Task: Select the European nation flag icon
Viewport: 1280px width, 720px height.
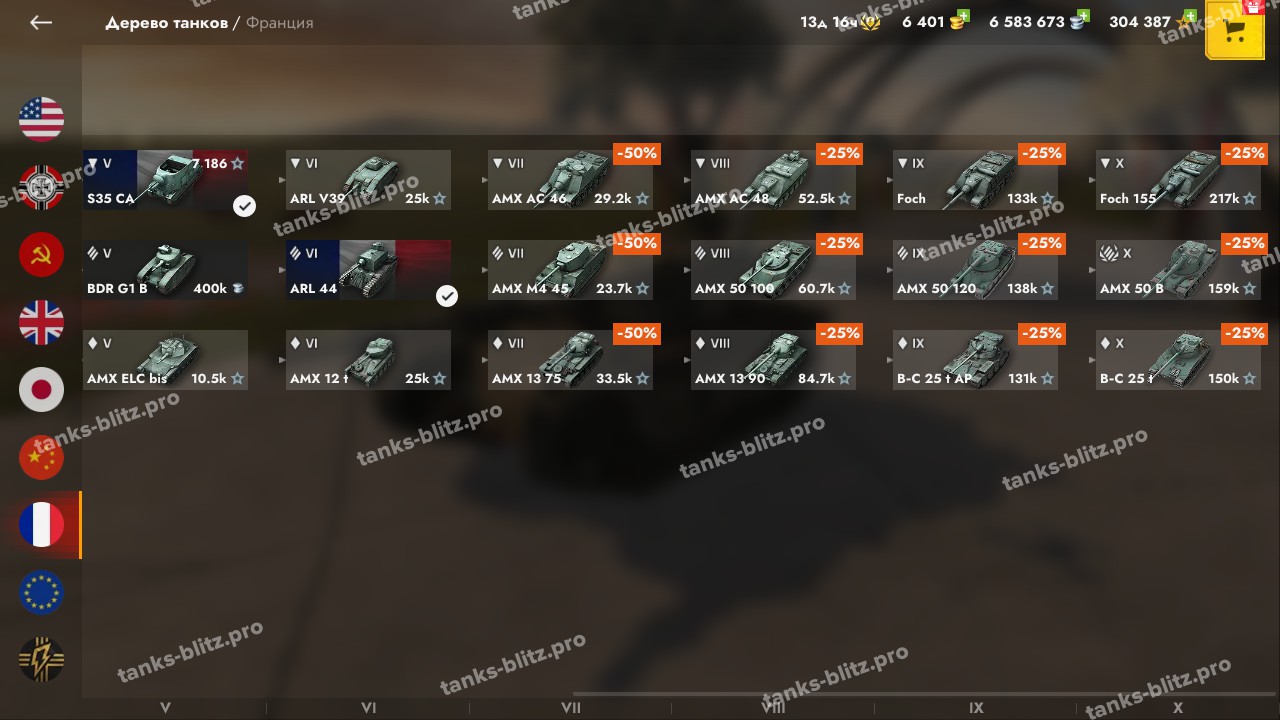Action: 41,593
